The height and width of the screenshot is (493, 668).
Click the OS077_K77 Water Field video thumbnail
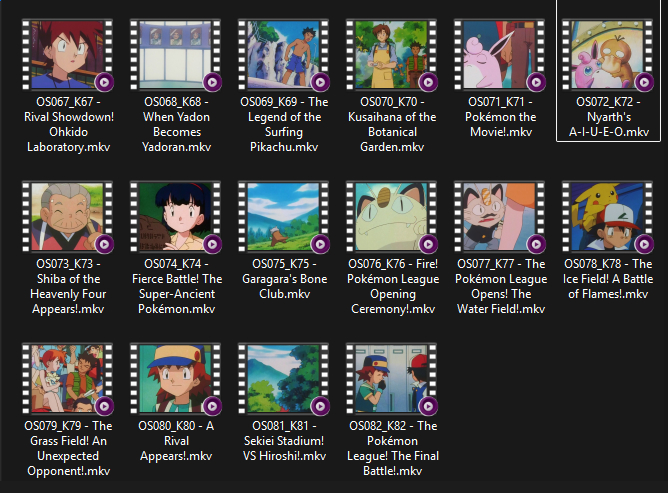point(500,216)
